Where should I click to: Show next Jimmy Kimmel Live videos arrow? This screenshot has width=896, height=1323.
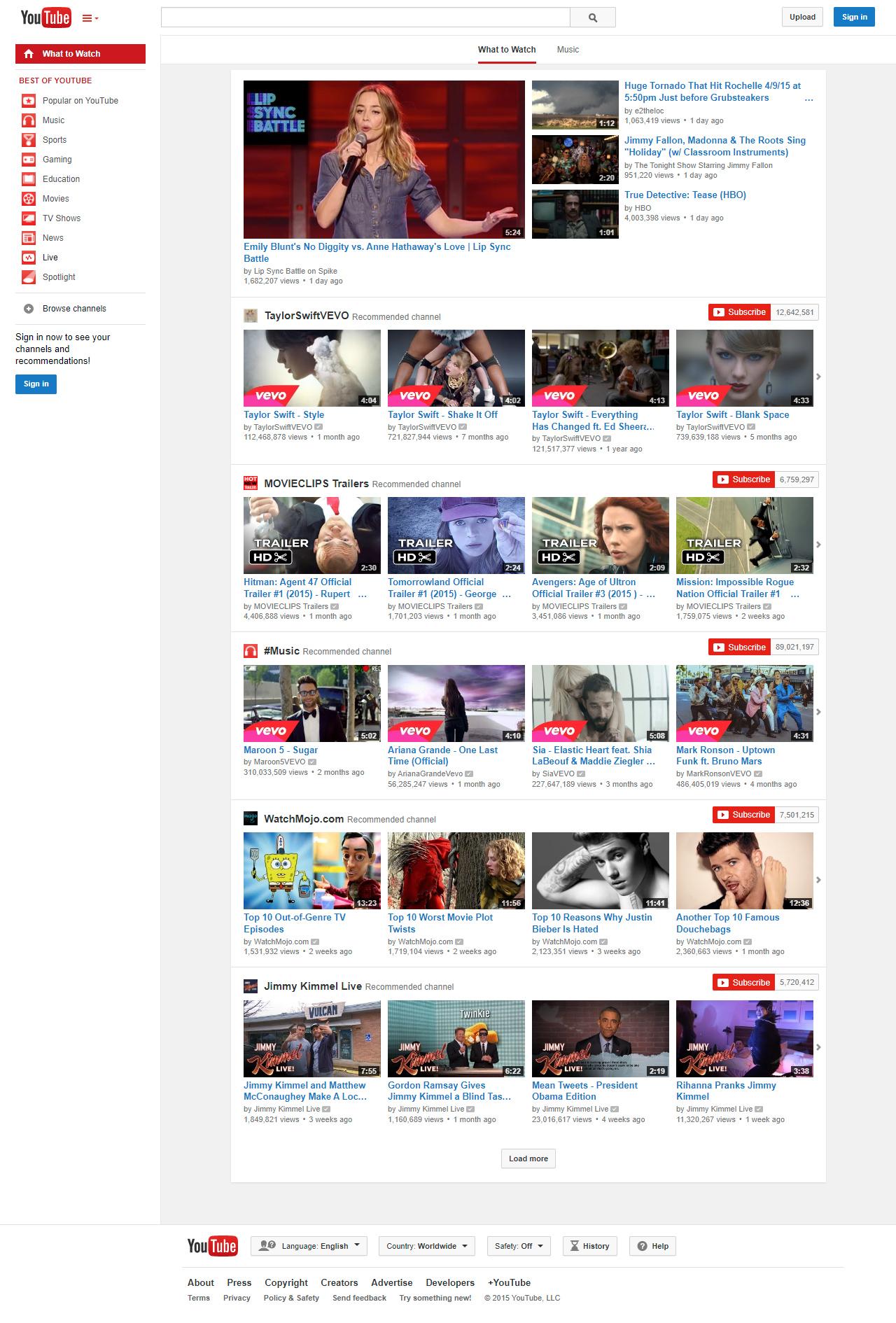(818, 1047)
